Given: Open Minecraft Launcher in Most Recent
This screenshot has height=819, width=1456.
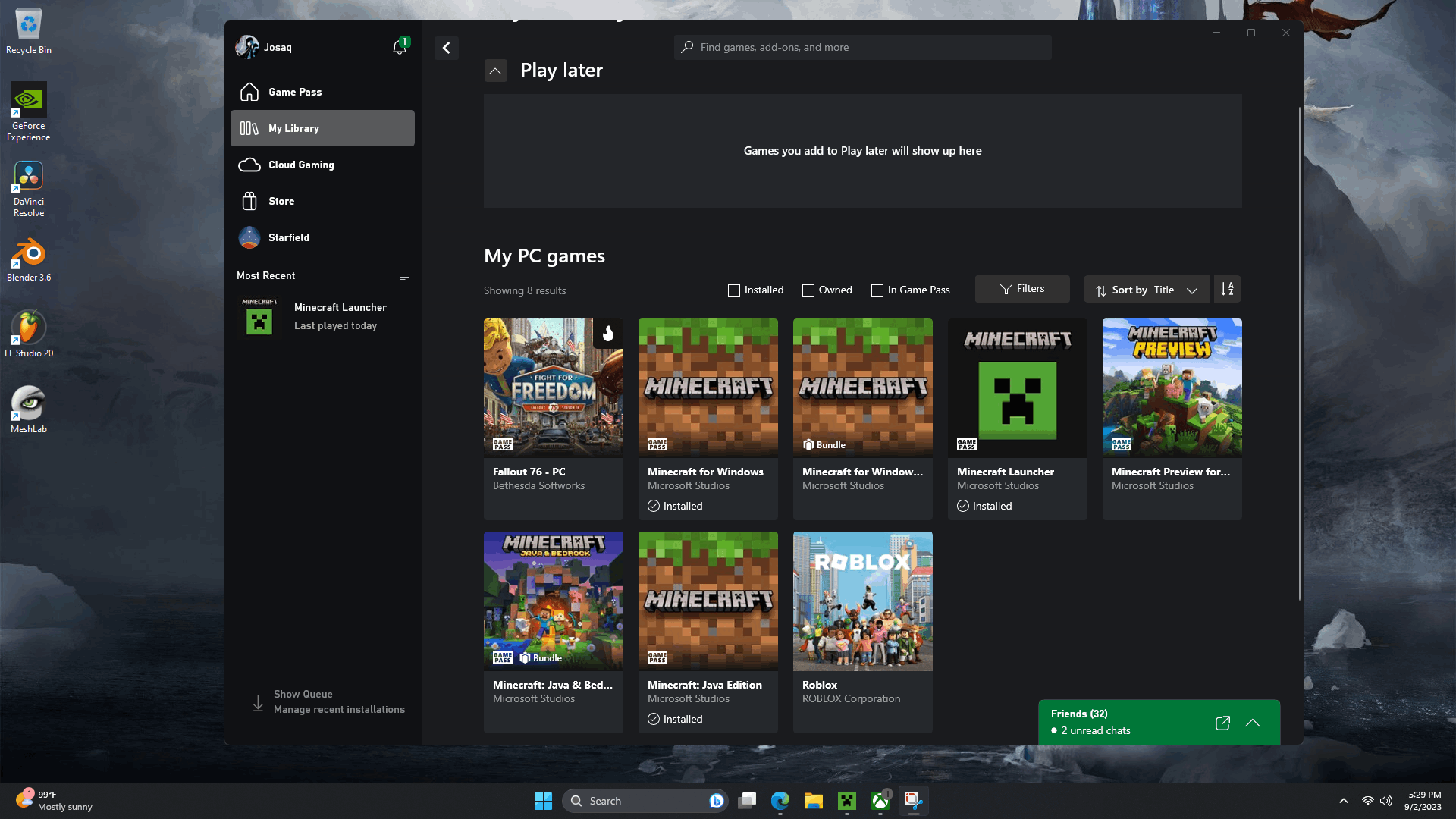Looking at the screenshot, I should pyautogui.click(x=322, y=316).
